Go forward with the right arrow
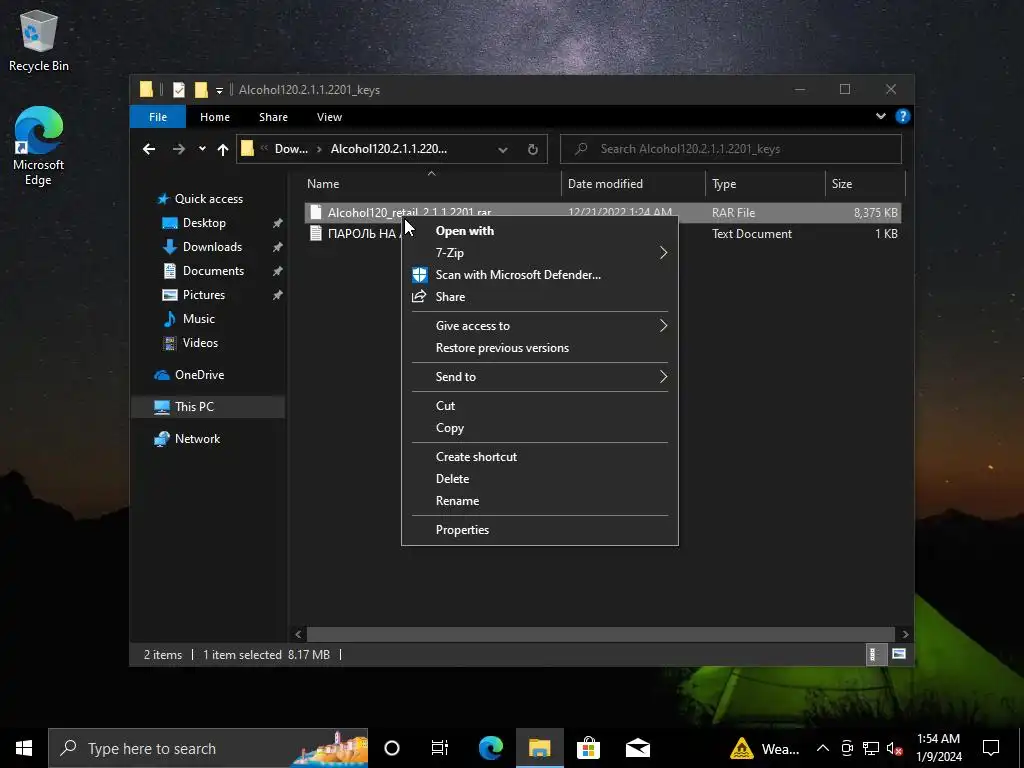Viewport: 1024px width, 768px height. click(178, 149)
